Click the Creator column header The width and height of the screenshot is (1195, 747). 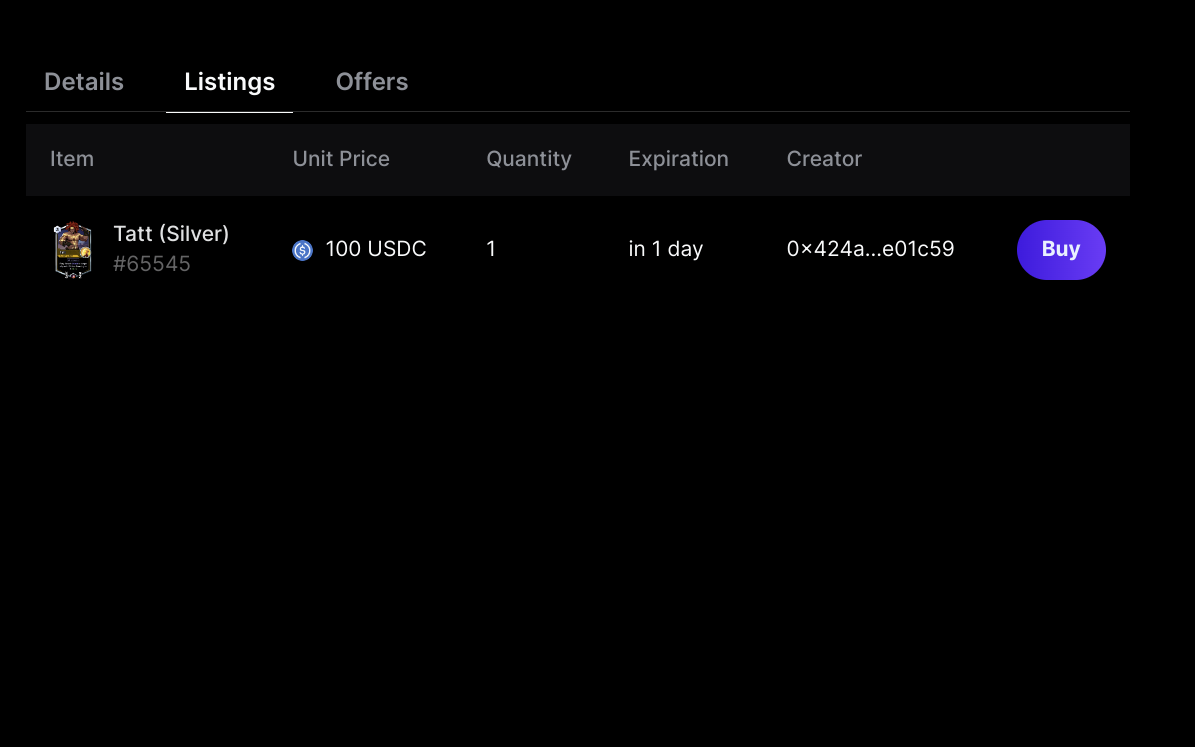click(x=824, y=159)
